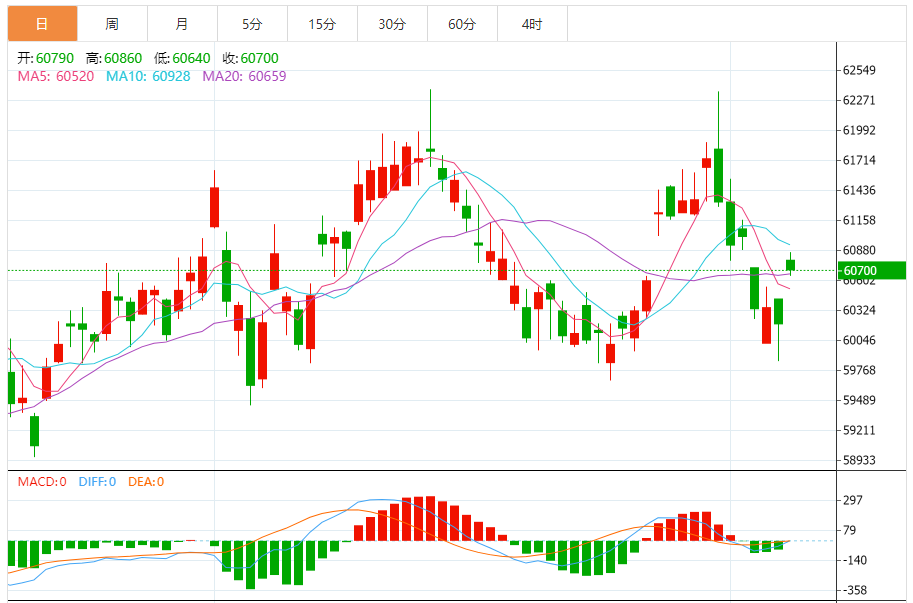Click the 61992 price axis label

[859, 130]
